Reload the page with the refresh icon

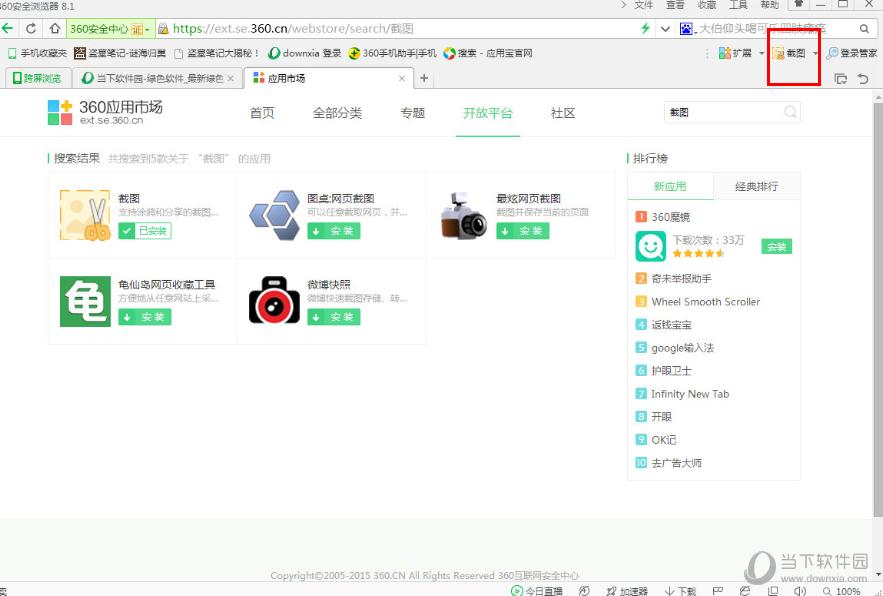pyautogui.click(x=31, y=28)
